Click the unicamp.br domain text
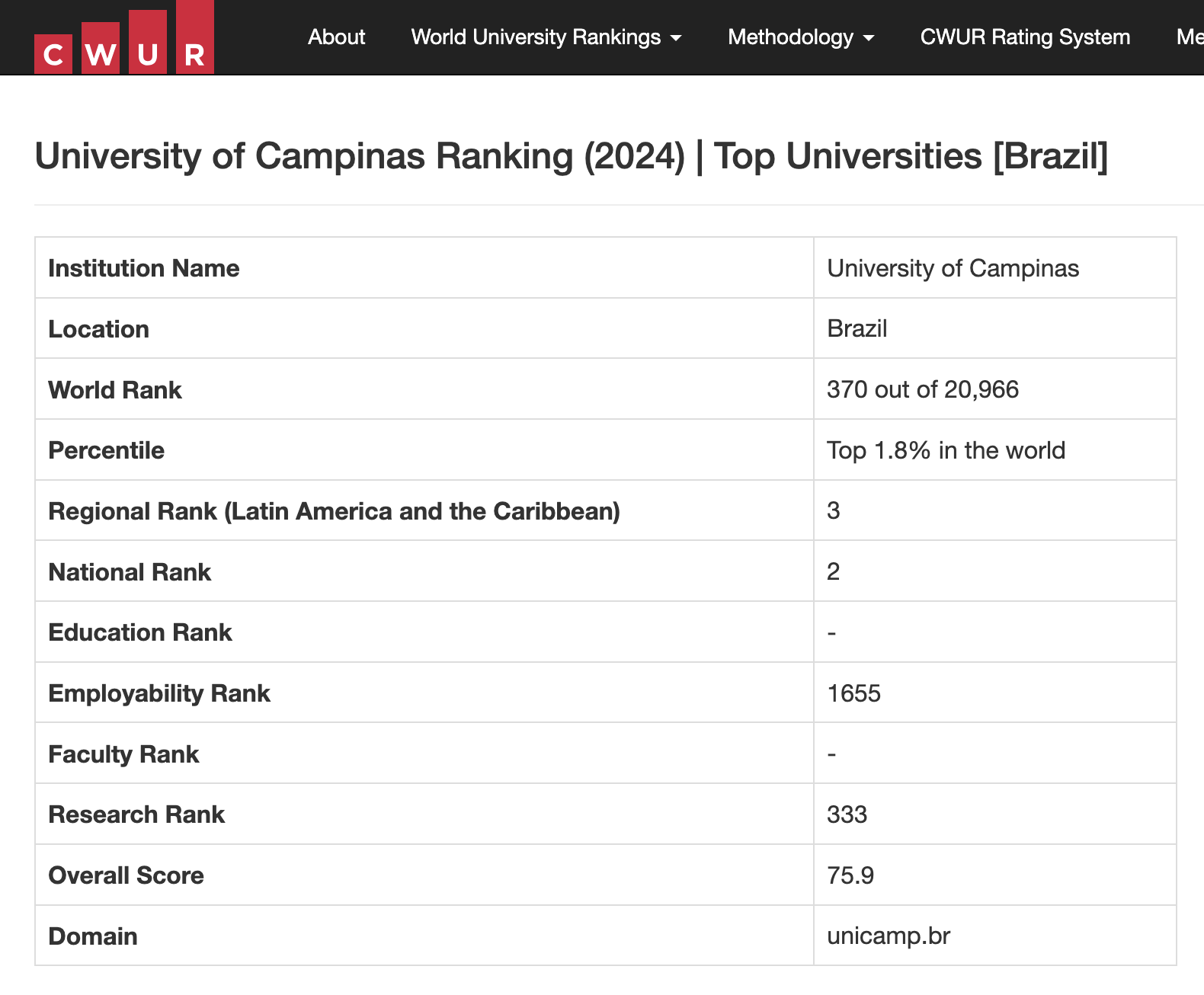The image size is (1204, 995). click(x=888, y=936)
